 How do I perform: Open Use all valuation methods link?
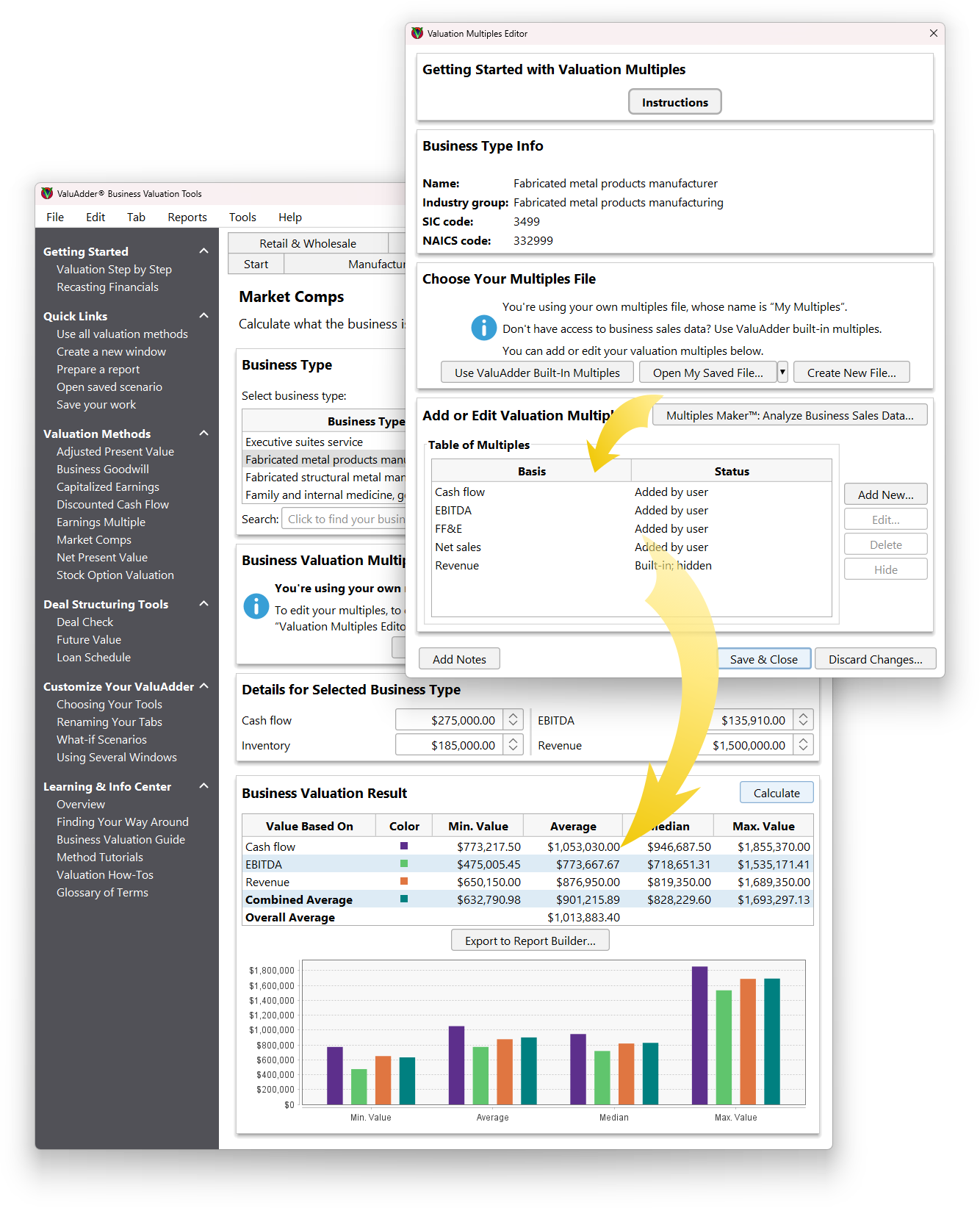pos(122,334)
